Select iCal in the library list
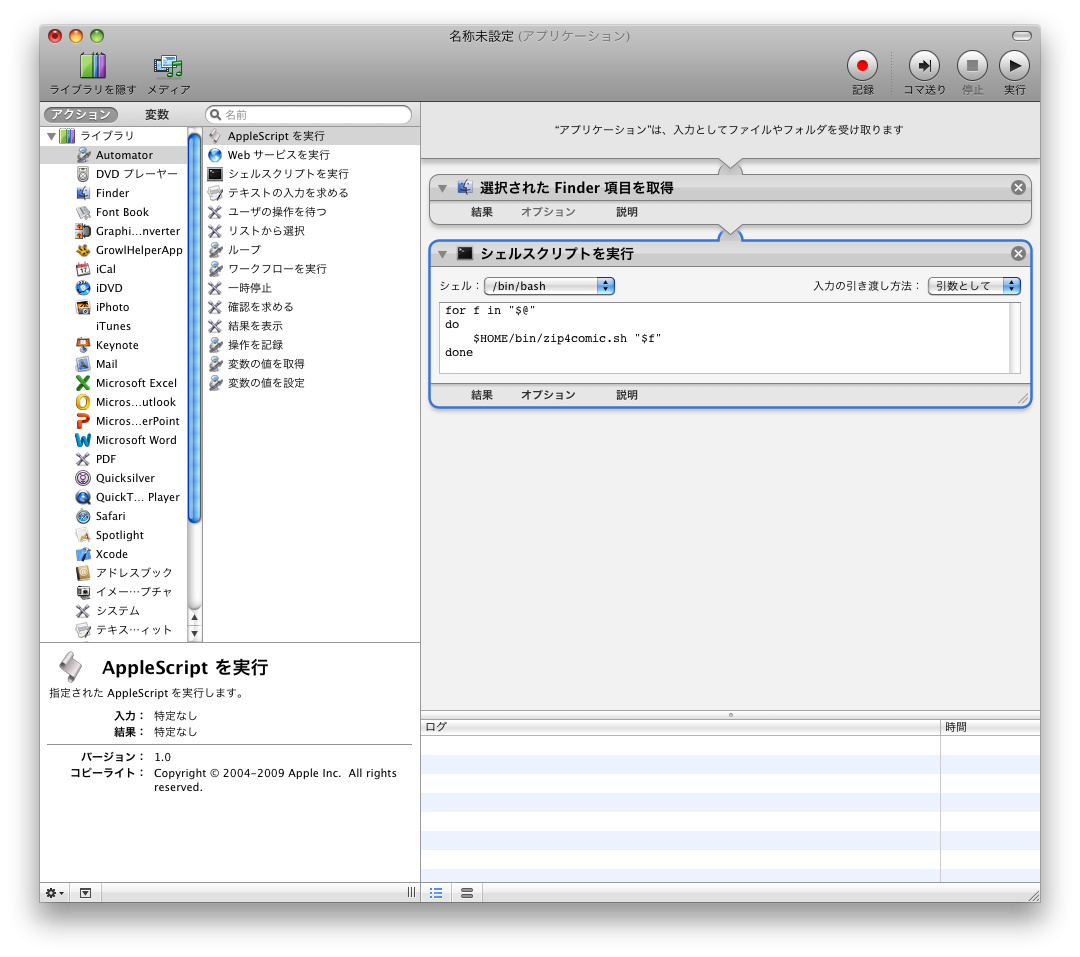 click(114, 269)
